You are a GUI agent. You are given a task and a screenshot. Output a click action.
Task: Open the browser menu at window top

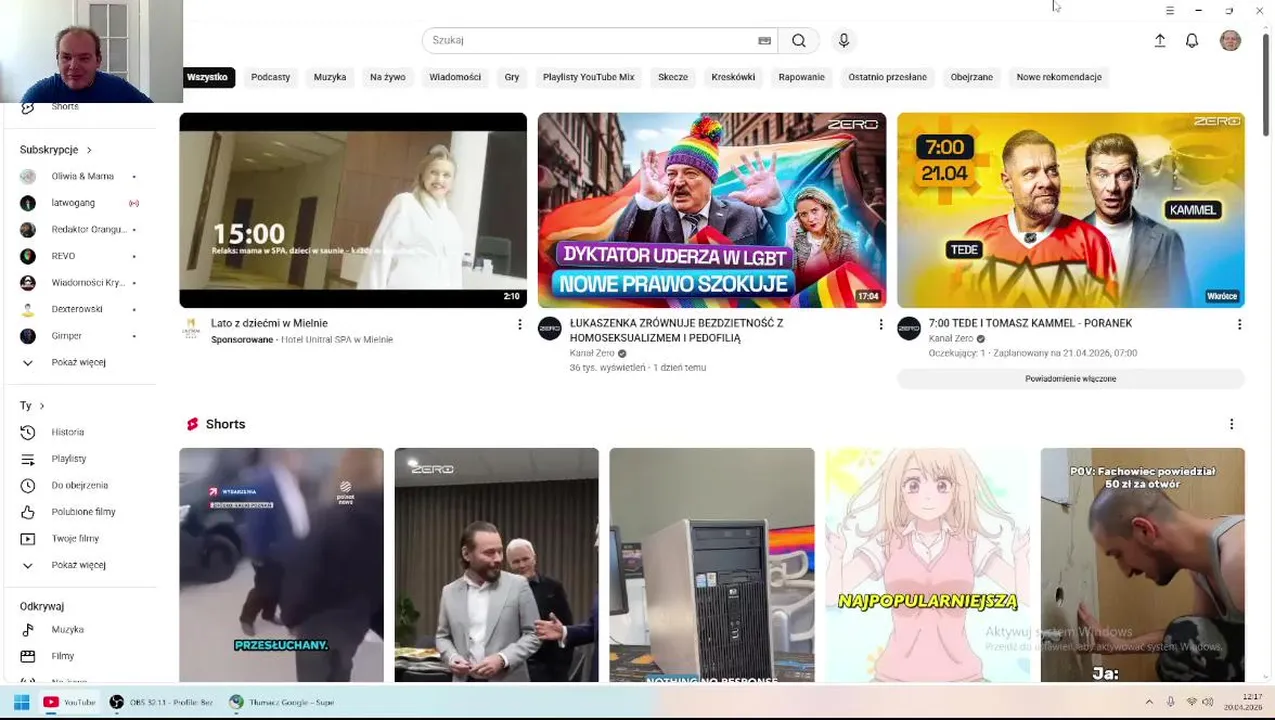click(1169, 10)
